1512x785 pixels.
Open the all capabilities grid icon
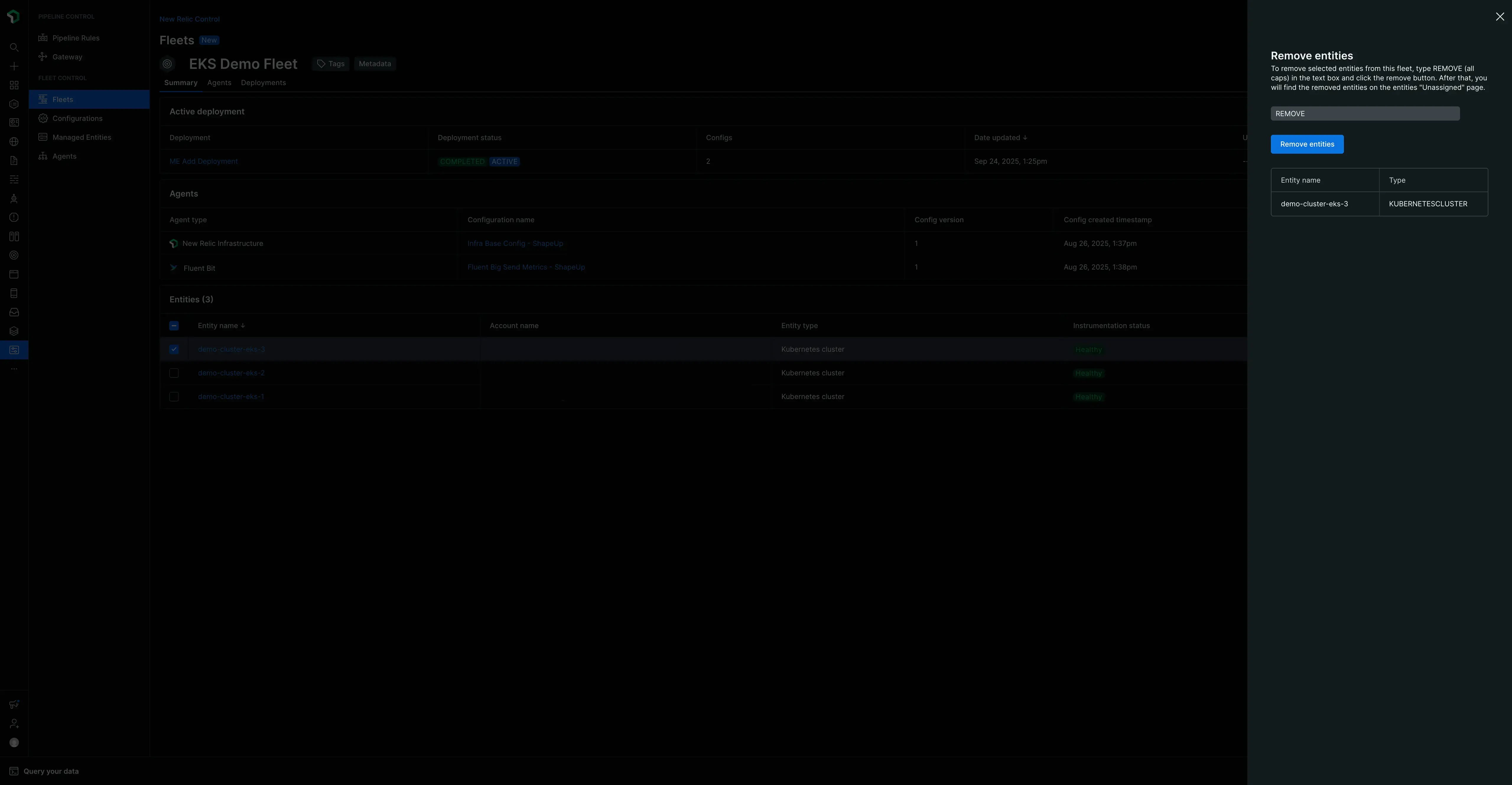click(14, 85)
